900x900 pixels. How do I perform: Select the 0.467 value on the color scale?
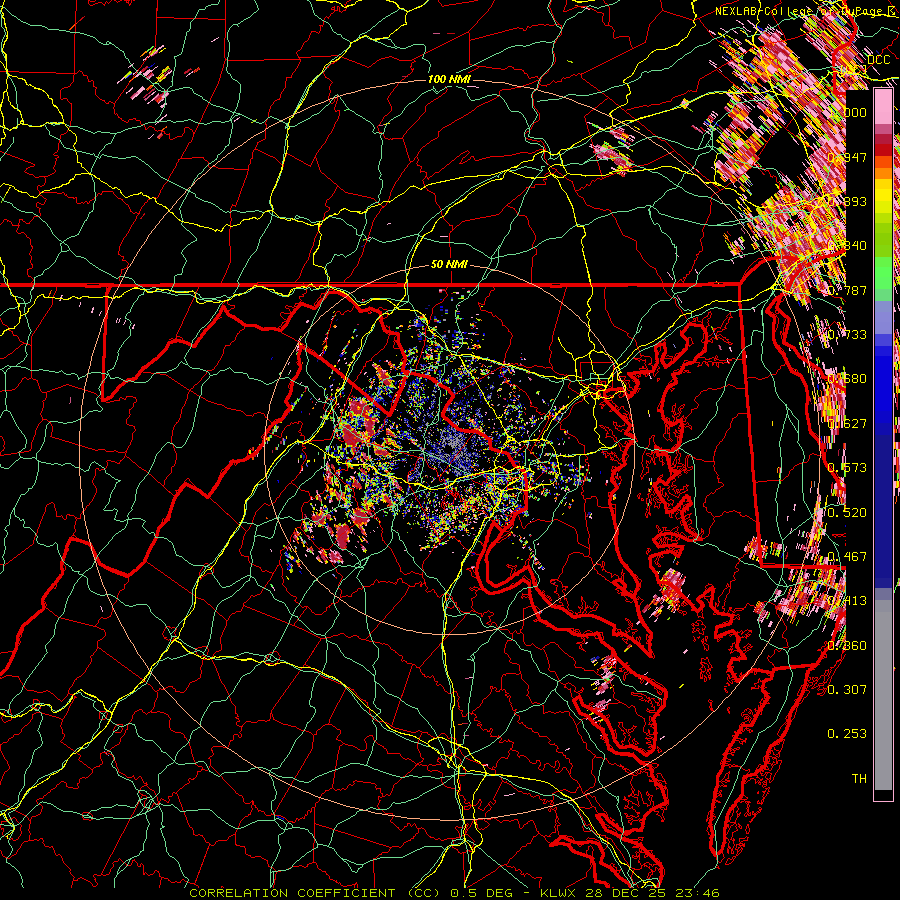[847, 557]
